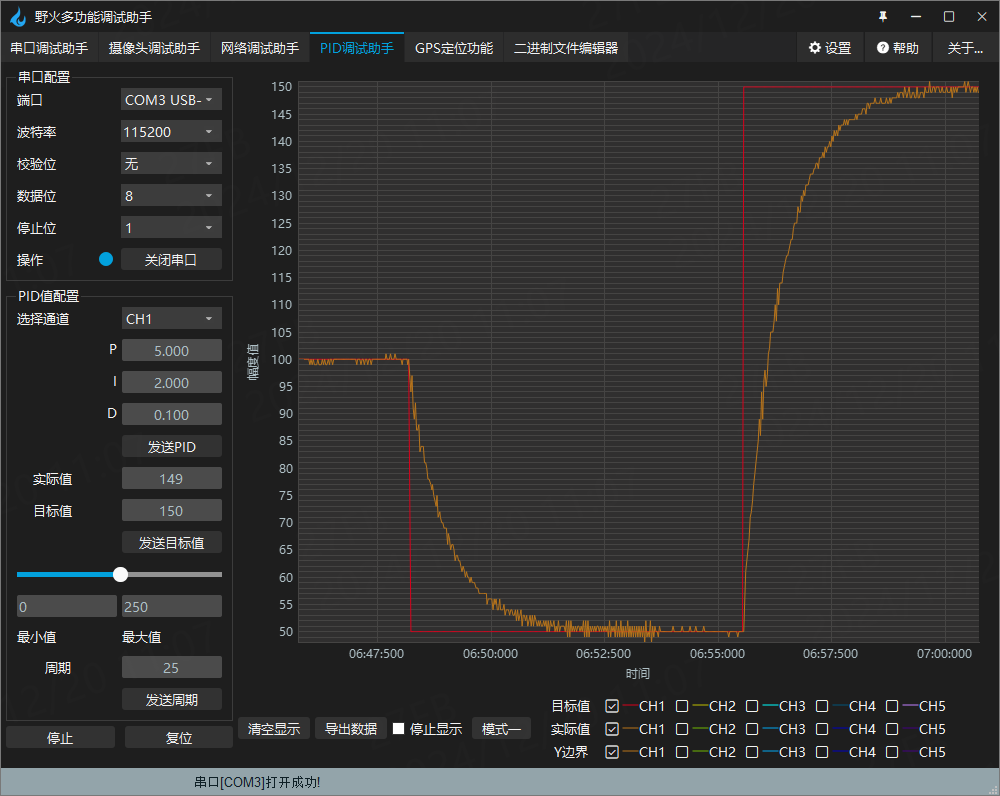Enable actual value CH5 checkbox
Screen dimensions: 1000x796
[x=892, y=729]
